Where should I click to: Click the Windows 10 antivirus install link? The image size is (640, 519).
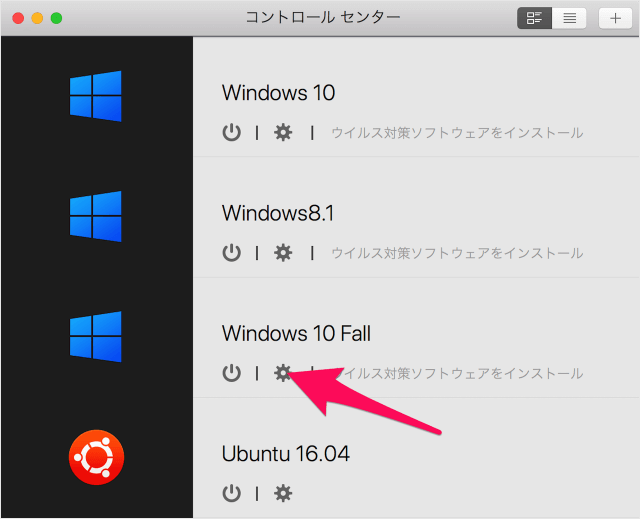(457, 133)
